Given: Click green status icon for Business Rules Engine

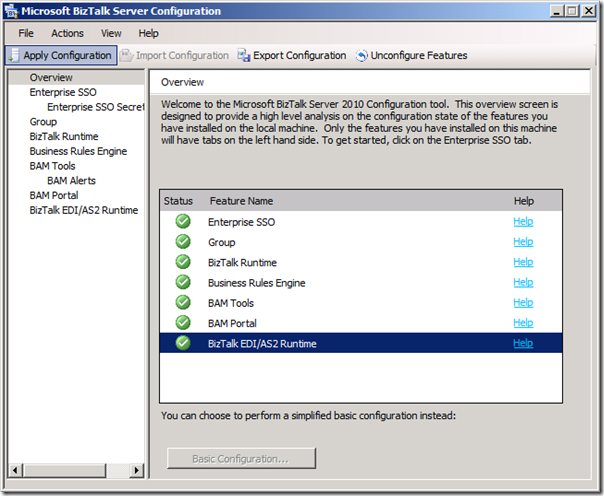Looking at the screenshot, I should (x=183, y=283).
